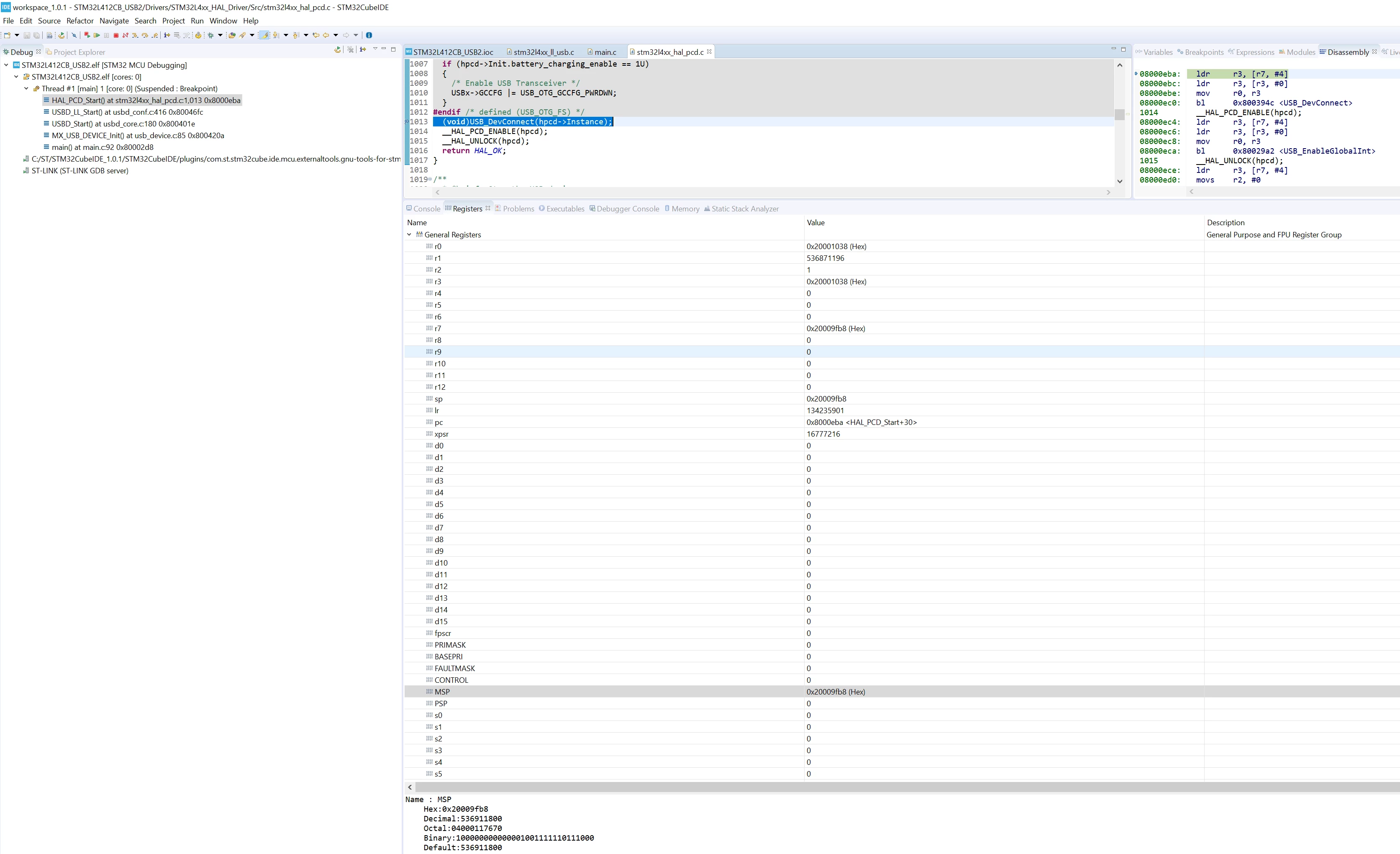Click the Skip All Breakpoints icon

74,35
